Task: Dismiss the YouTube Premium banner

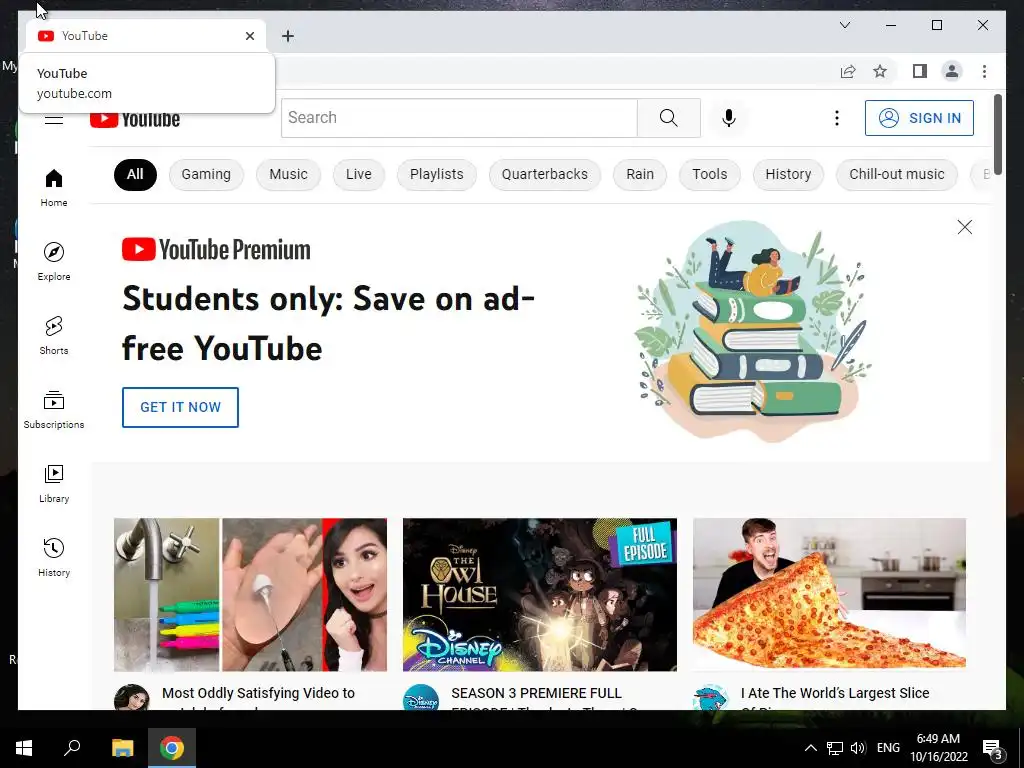Action: [965, 227]
